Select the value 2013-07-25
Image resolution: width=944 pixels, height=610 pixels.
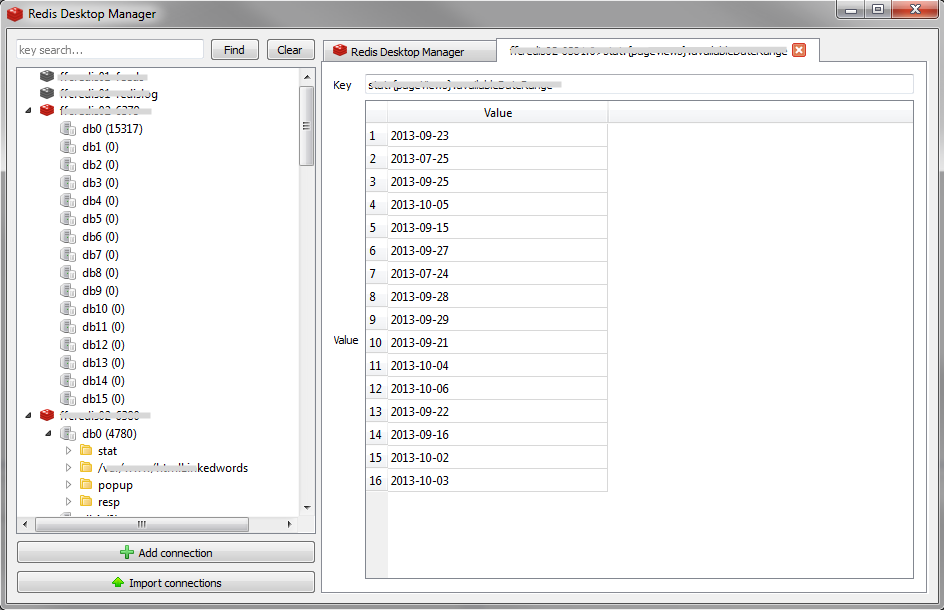(x=497, y=158)
